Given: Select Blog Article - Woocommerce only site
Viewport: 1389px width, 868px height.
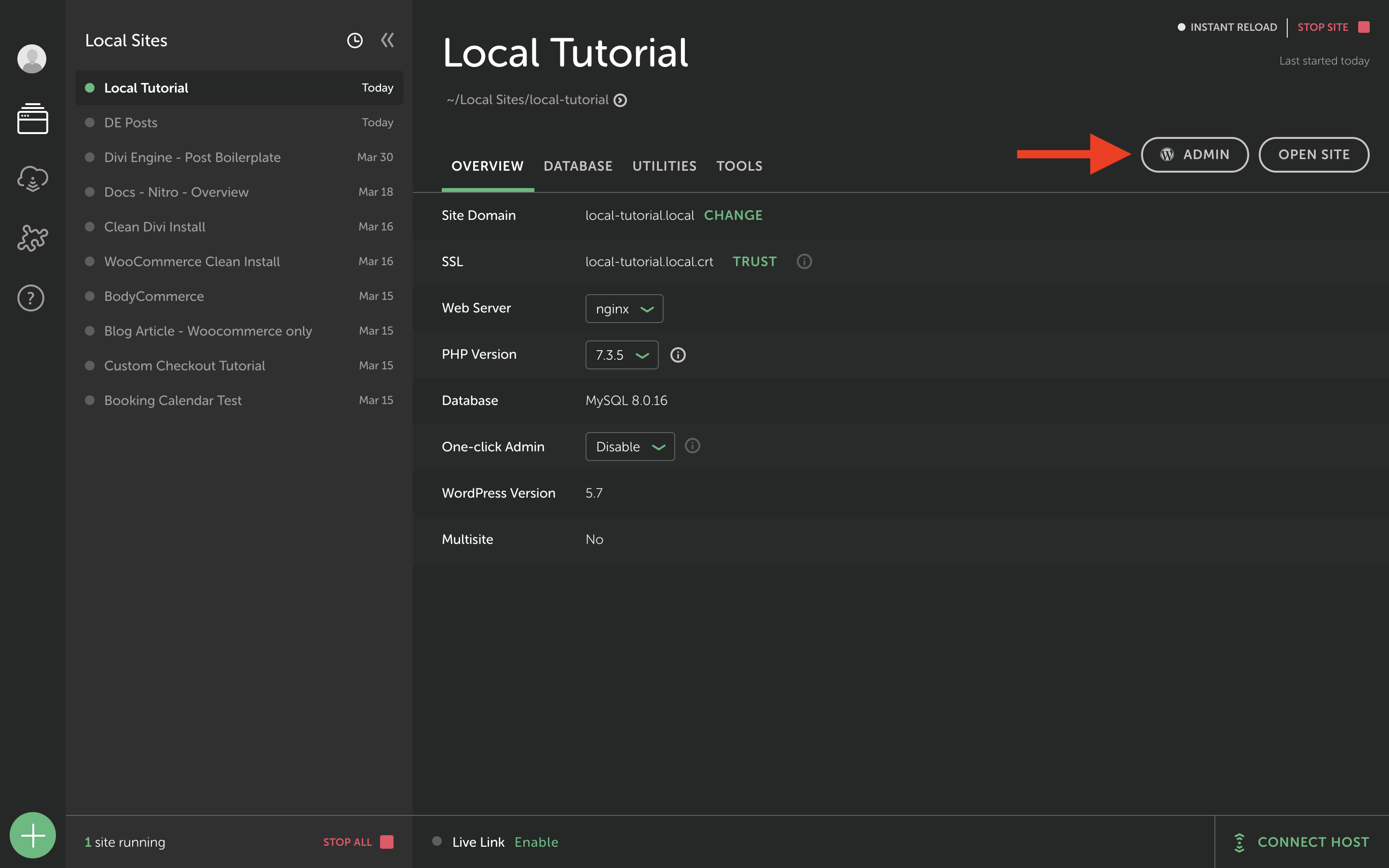Looking at the screenshot, I should point(239,331).
